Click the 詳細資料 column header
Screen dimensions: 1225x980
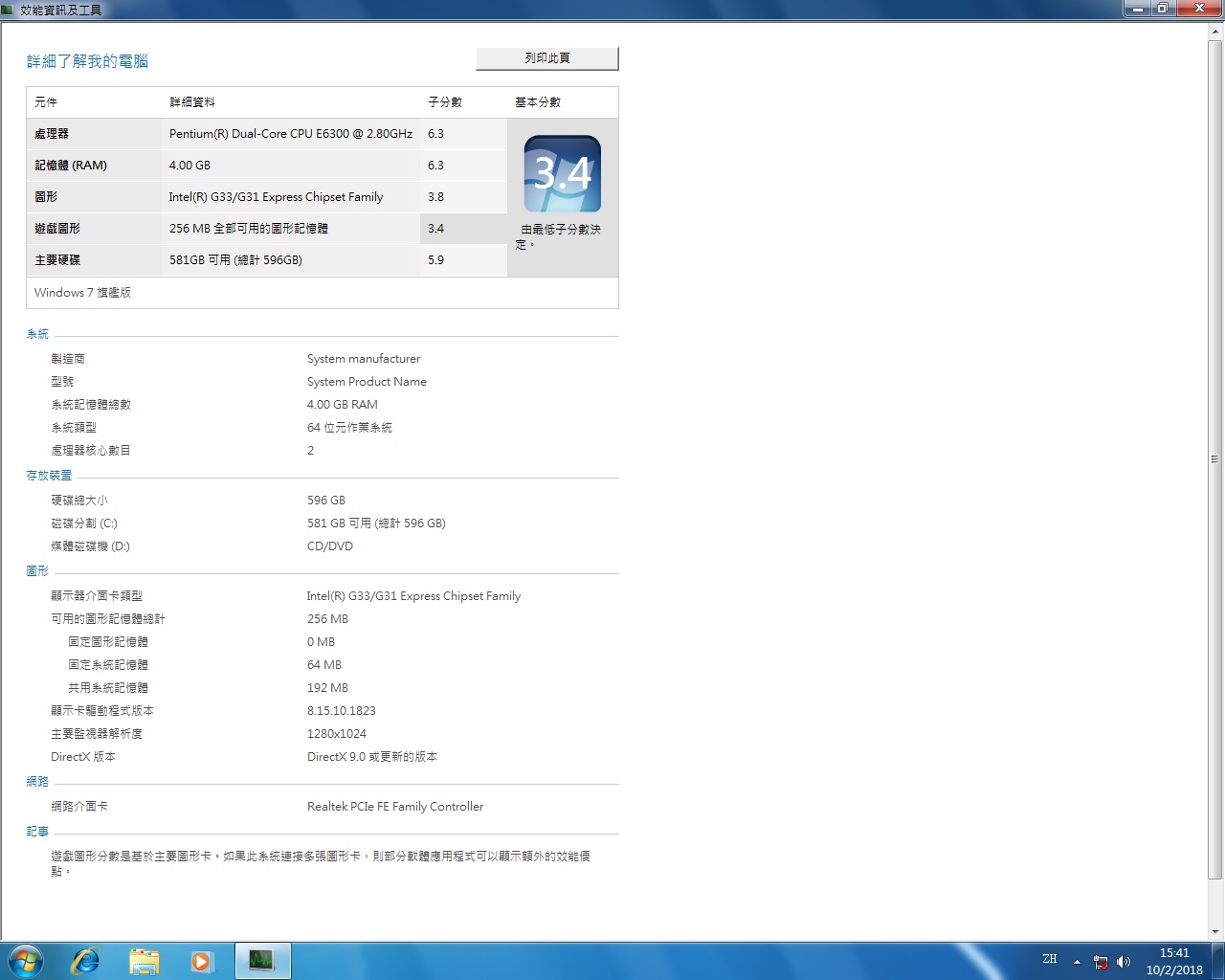[x=192, y=102]
